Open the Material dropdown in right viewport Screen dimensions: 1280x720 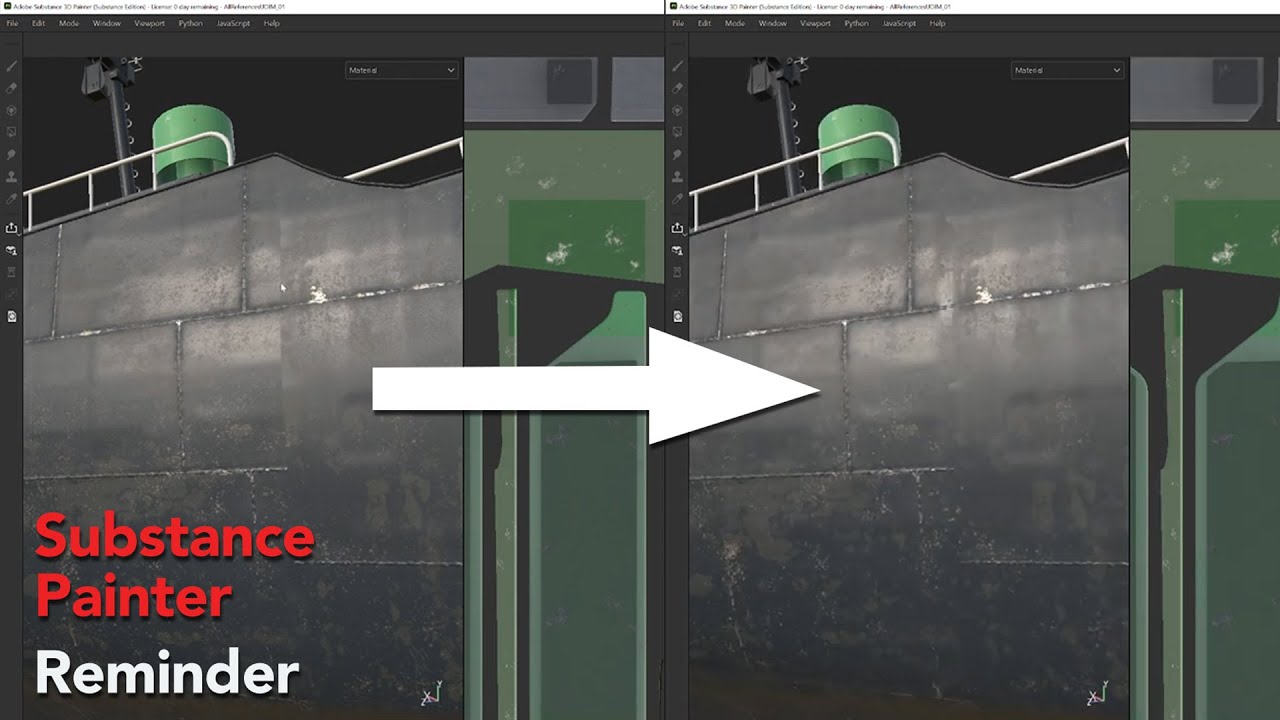click(1068, 70)
